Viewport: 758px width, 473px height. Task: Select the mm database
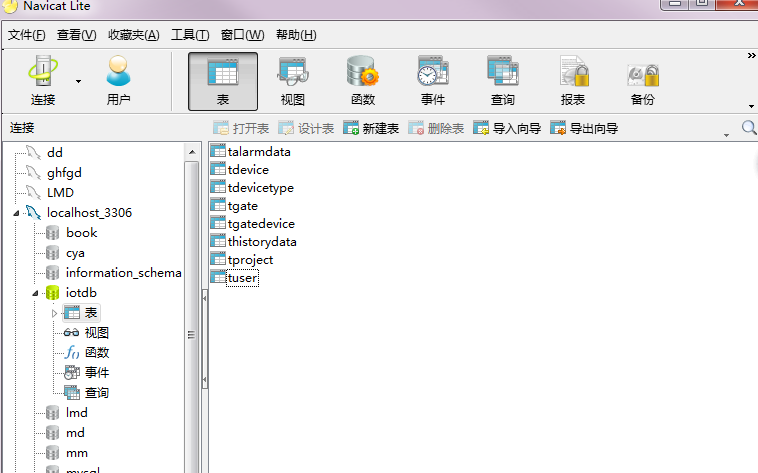76,453
